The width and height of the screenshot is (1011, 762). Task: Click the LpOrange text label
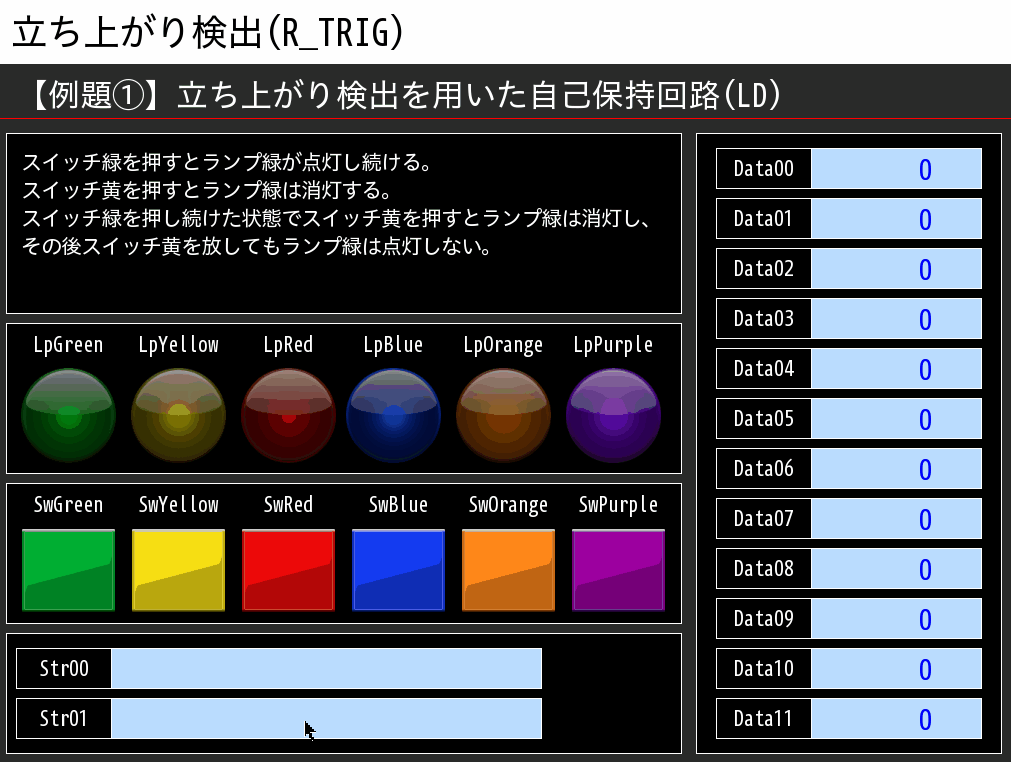coord(504,346)
